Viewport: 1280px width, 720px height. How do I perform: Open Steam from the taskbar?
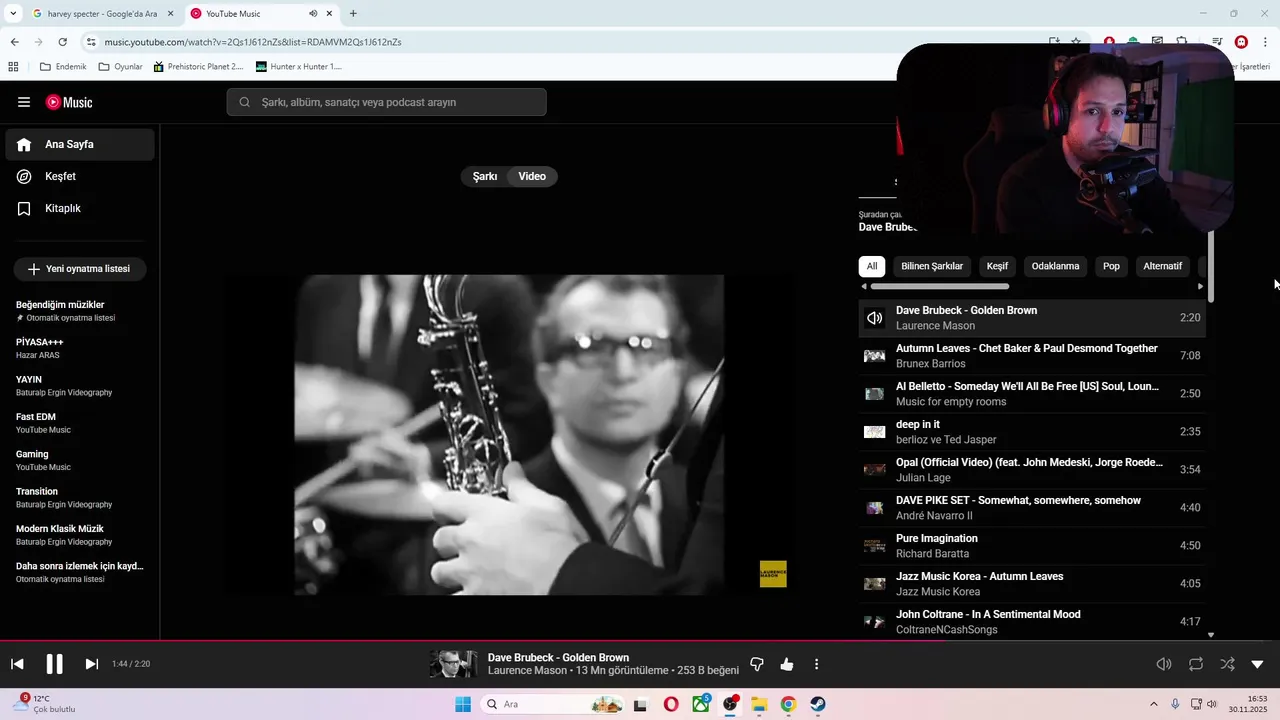coord(817,704)
